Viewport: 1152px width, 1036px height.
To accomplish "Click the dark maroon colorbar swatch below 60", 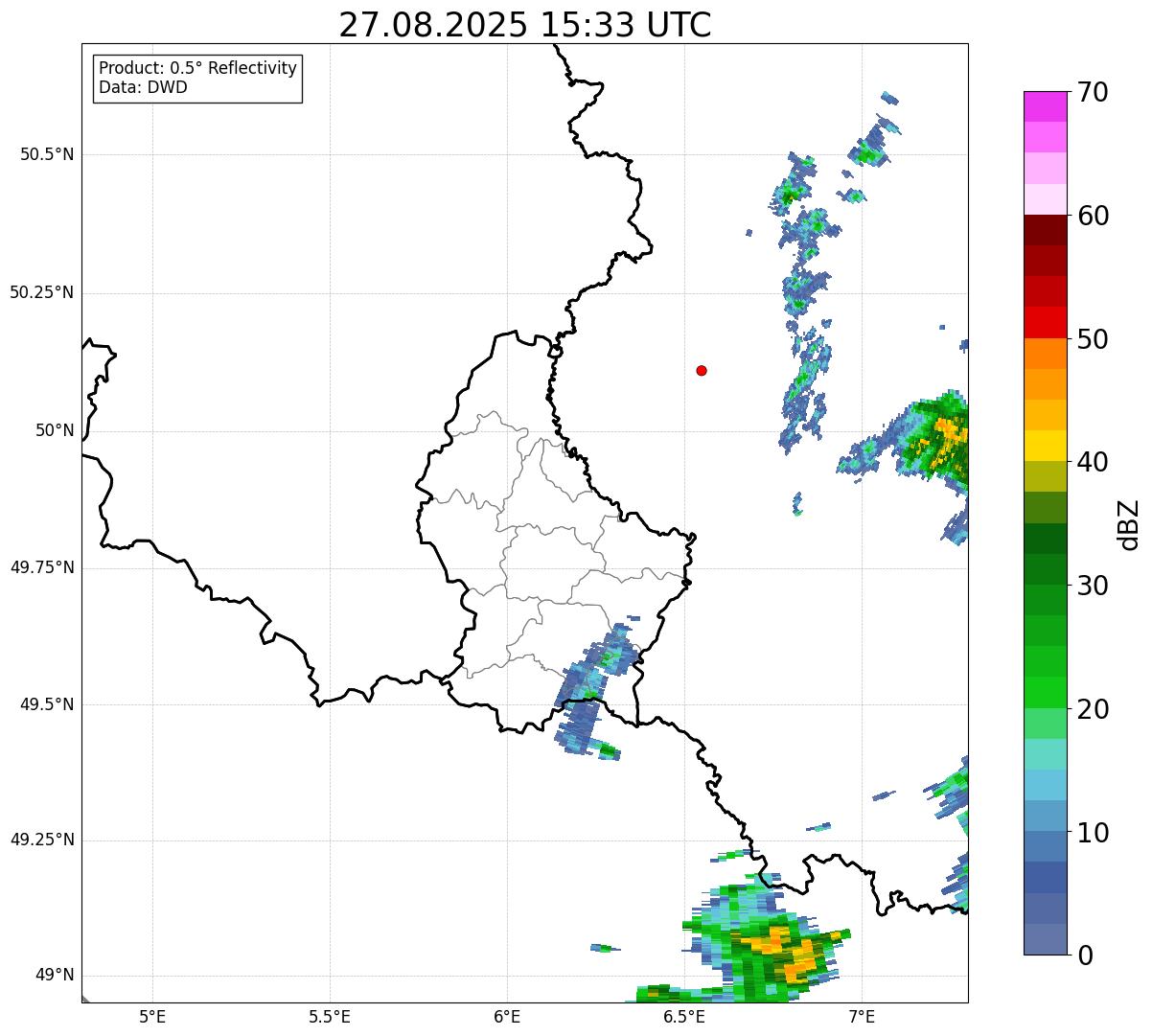I will tap(1046, 230).
